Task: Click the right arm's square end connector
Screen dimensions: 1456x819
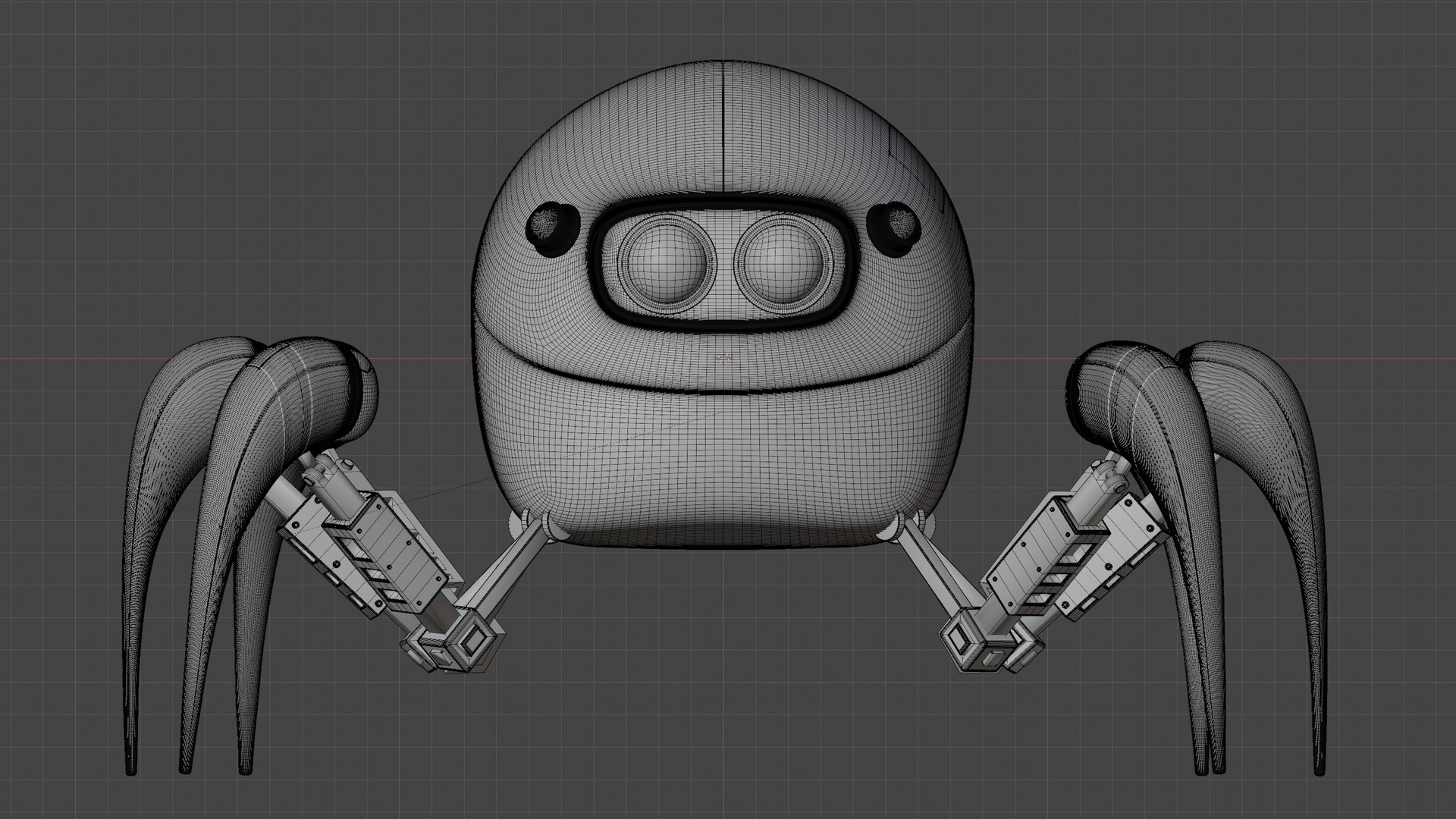Action: 986,640
